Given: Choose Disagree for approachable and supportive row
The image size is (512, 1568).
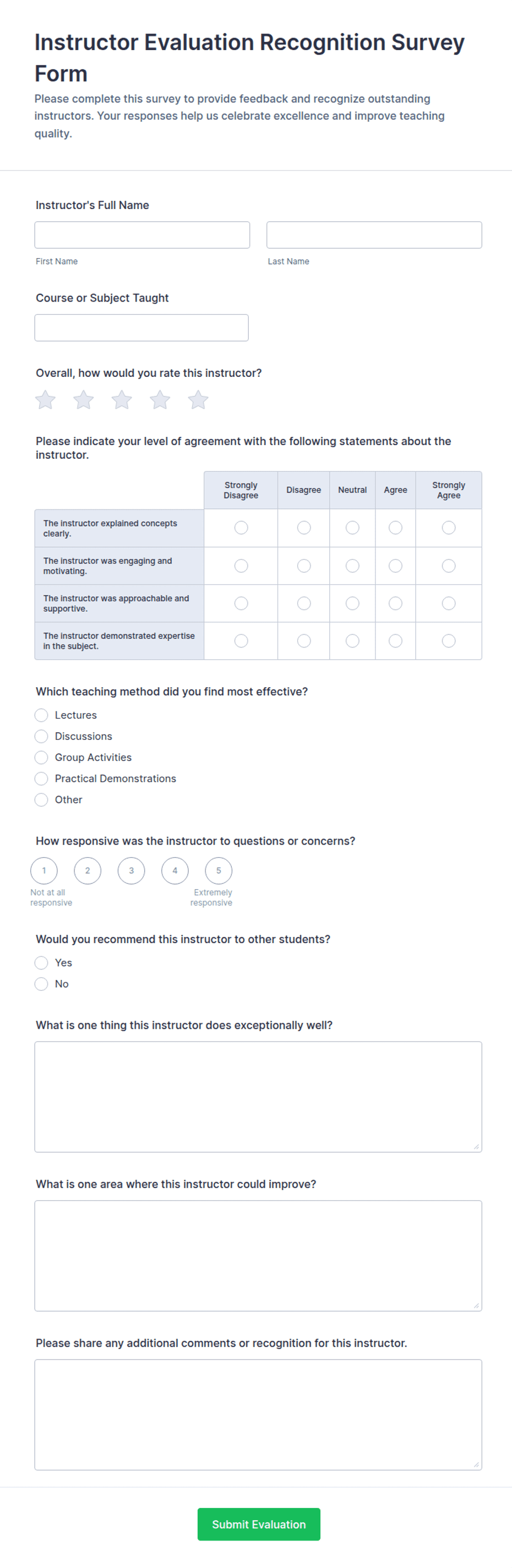Looking at the screenshot, I should click(304, 603).
